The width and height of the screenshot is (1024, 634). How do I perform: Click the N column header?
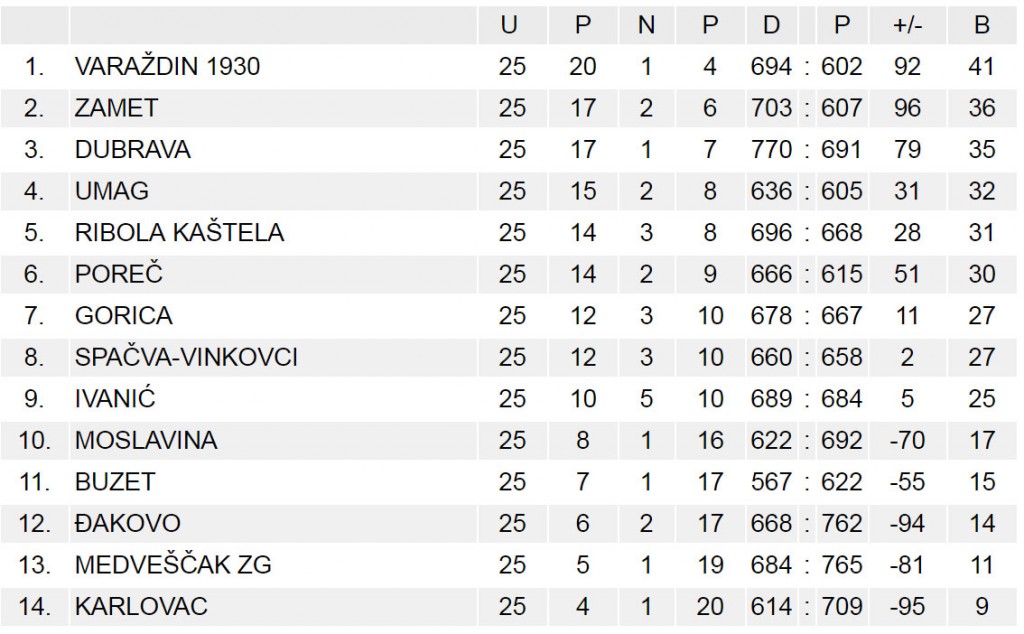pyautogui.click(x=646, y=26)
